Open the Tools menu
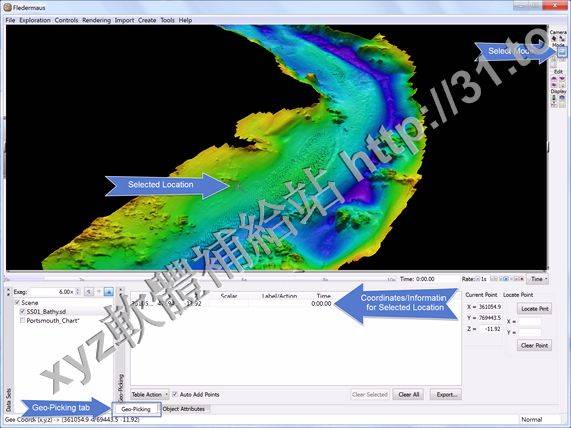The height and width of the screenshot is (428, 571). point(168,20)
